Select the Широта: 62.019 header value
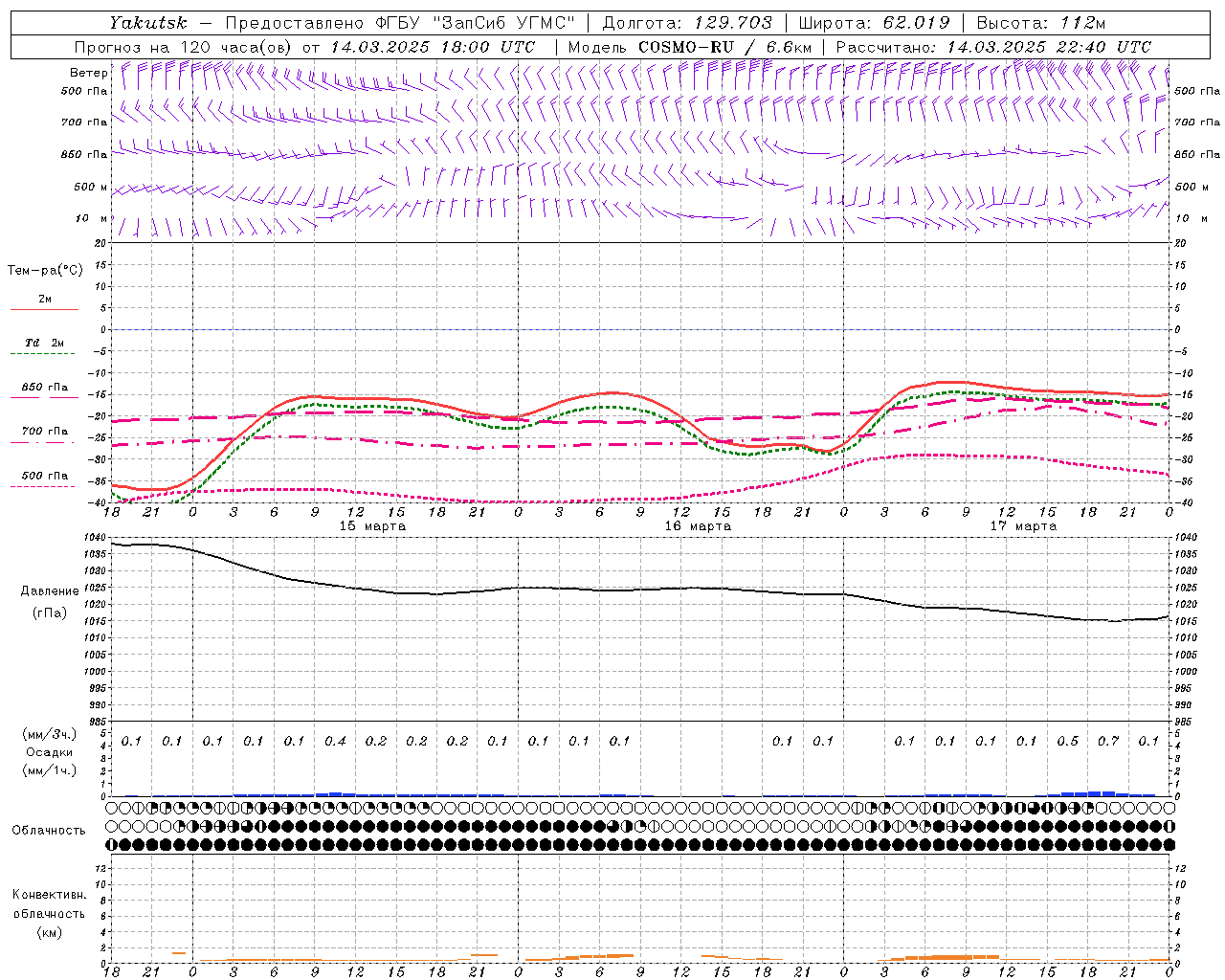 pos(874,23)
